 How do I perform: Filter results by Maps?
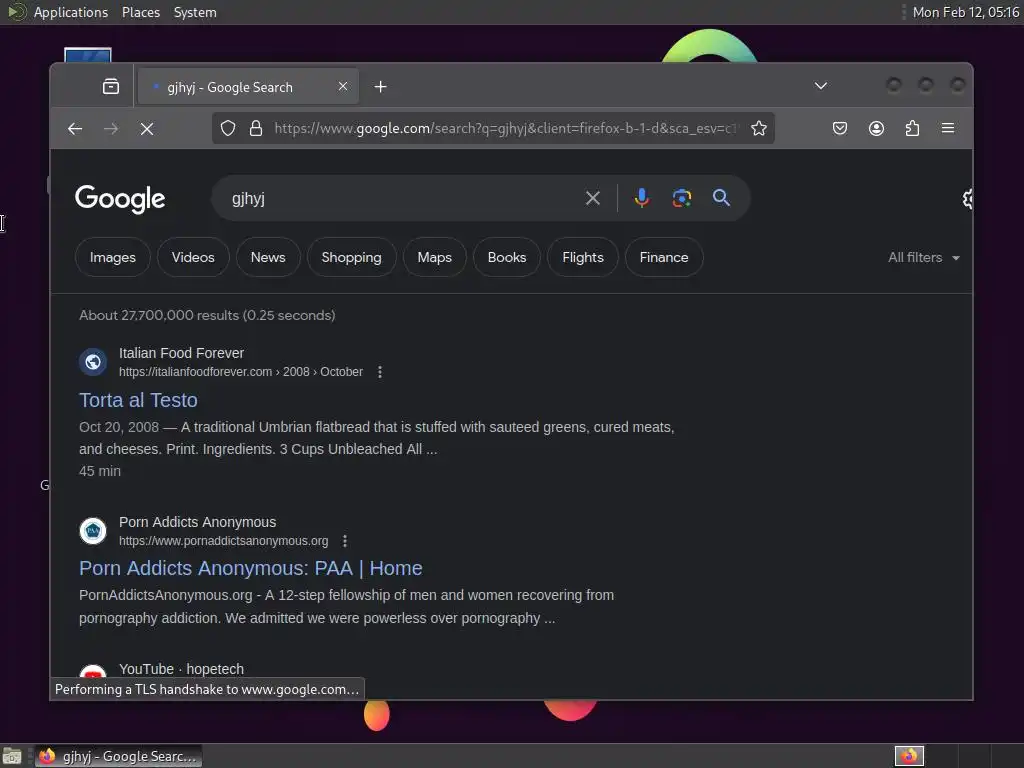435,257
